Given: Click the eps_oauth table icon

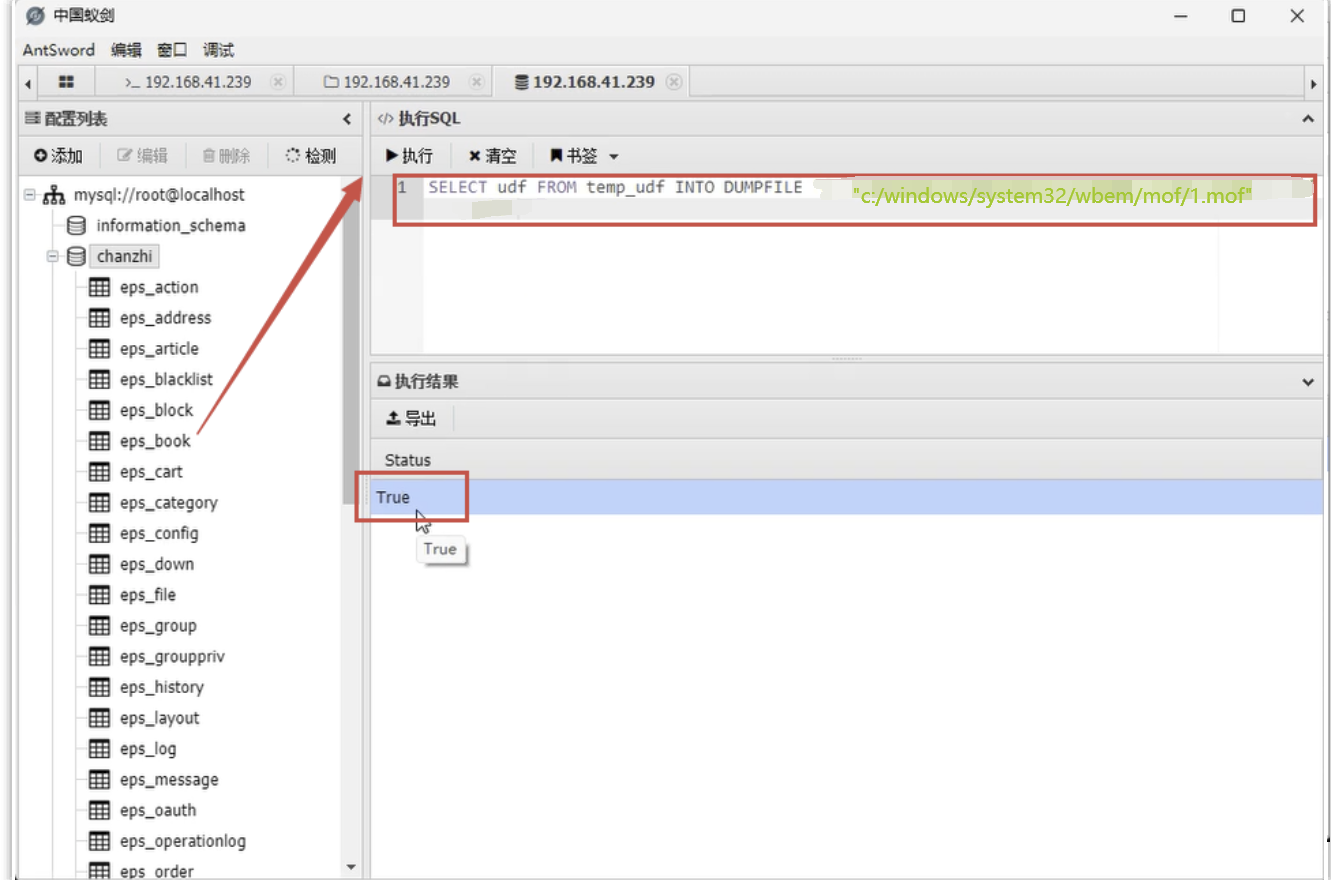Looking at the screenshot, I should point(100,811).
